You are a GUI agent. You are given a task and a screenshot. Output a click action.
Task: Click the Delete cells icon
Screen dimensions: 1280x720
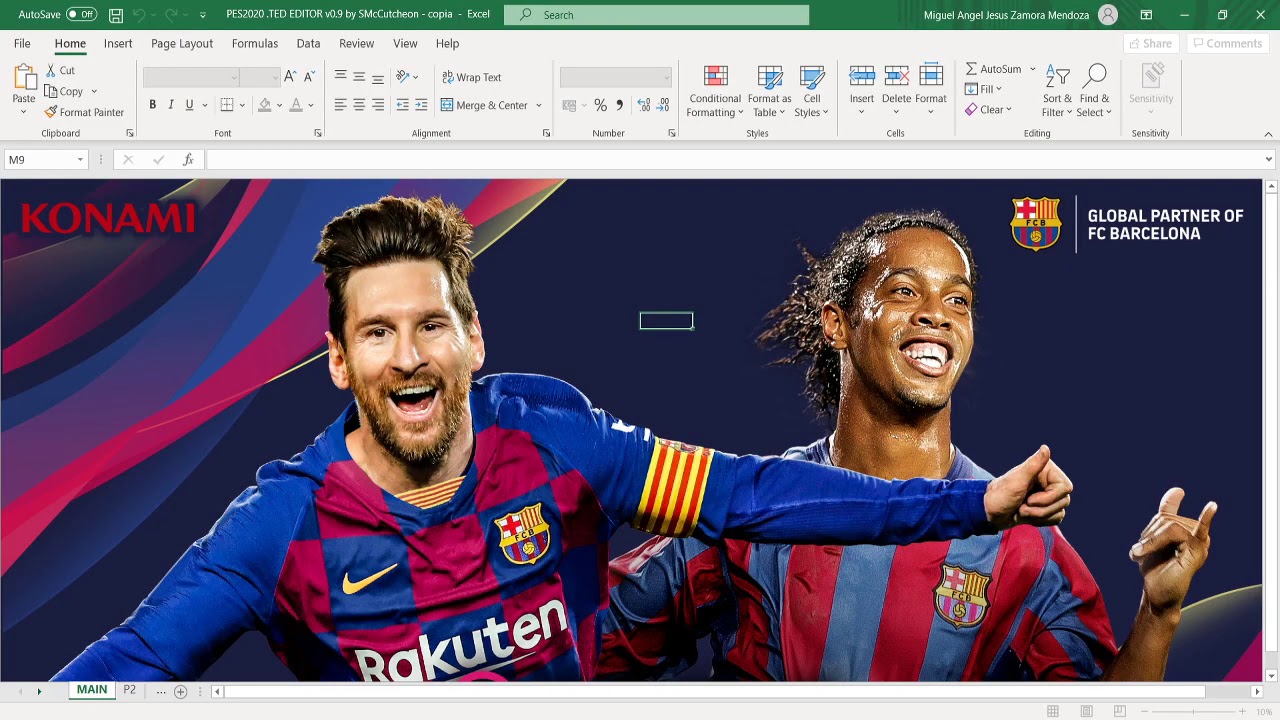coord(896,76)
